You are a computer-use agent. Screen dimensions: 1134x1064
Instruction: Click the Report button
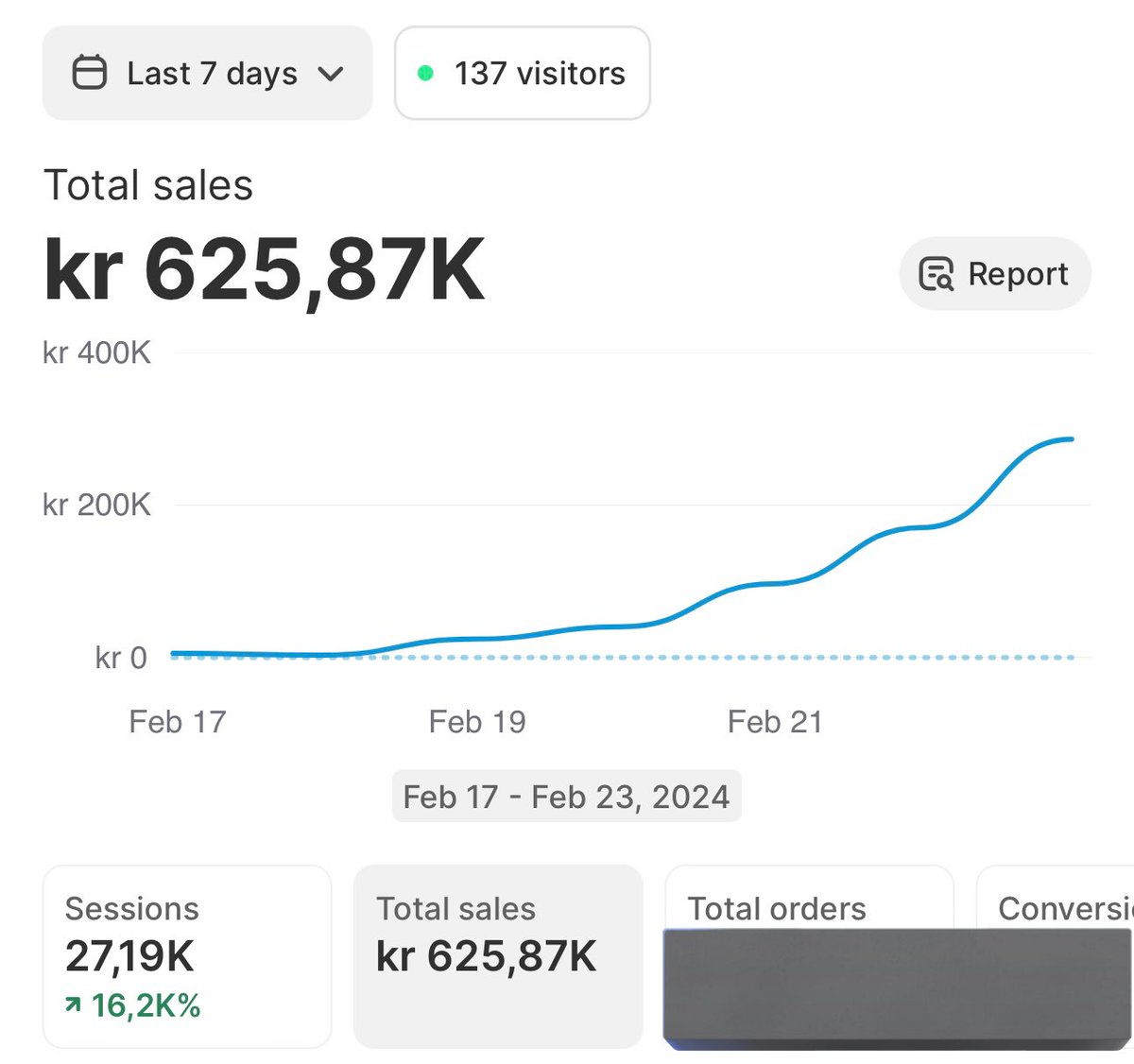[x=994, y=274]
